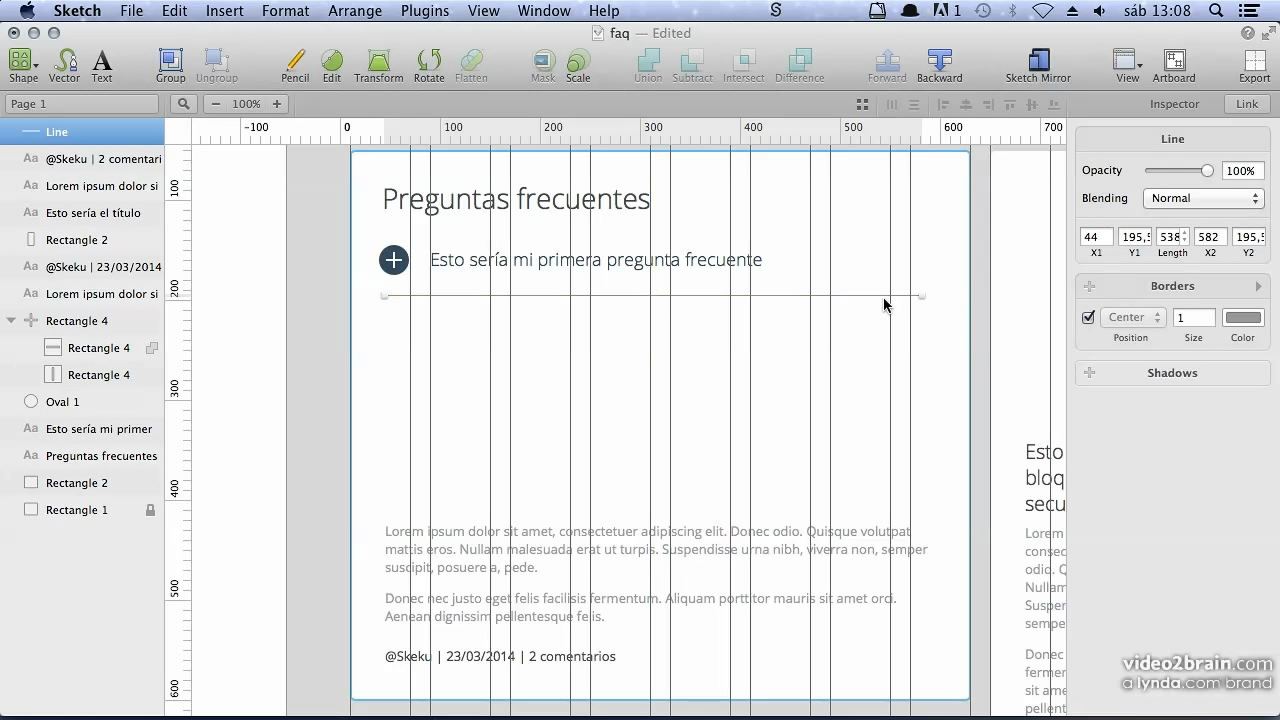Reset zoom using the 100% button
Viewport: 1280px width, 720px height.
[x=246, y=104]
